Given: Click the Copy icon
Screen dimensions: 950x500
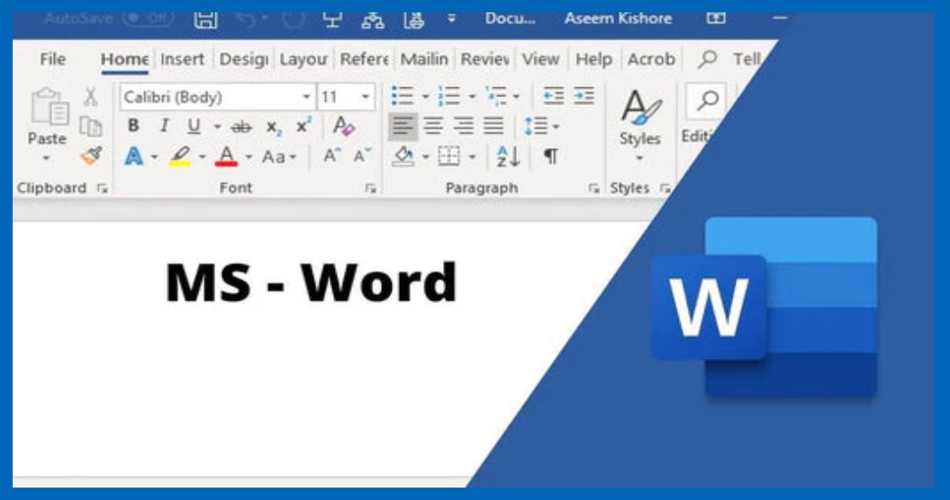Looking at the screenshot, I should [91, 127].
